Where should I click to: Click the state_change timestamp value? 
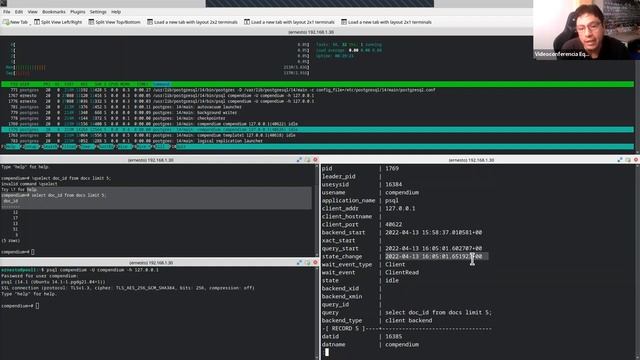(433, 256)
